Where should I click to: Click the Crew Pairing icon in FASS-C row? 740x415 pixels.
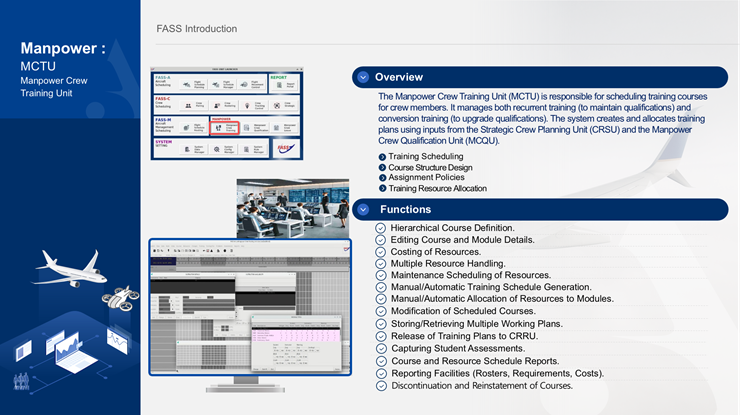(x=190, y=104)
